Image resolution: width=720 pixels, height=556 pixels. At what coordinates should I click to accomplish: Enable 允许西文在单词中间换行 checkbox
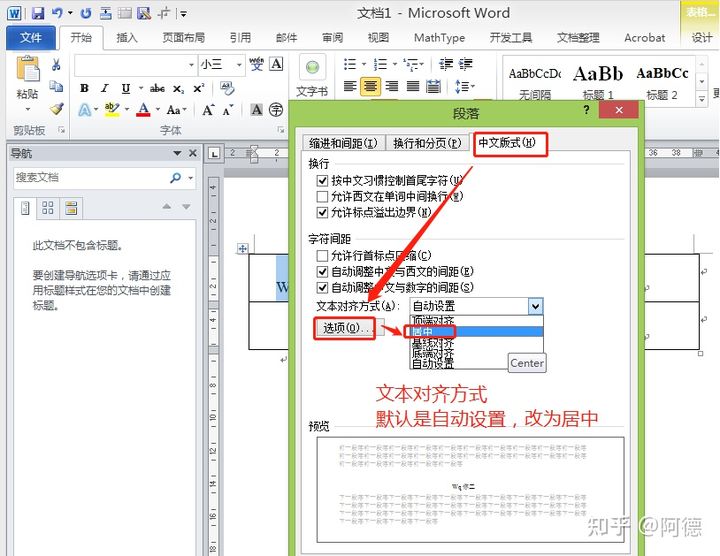[x=322, y=197]
